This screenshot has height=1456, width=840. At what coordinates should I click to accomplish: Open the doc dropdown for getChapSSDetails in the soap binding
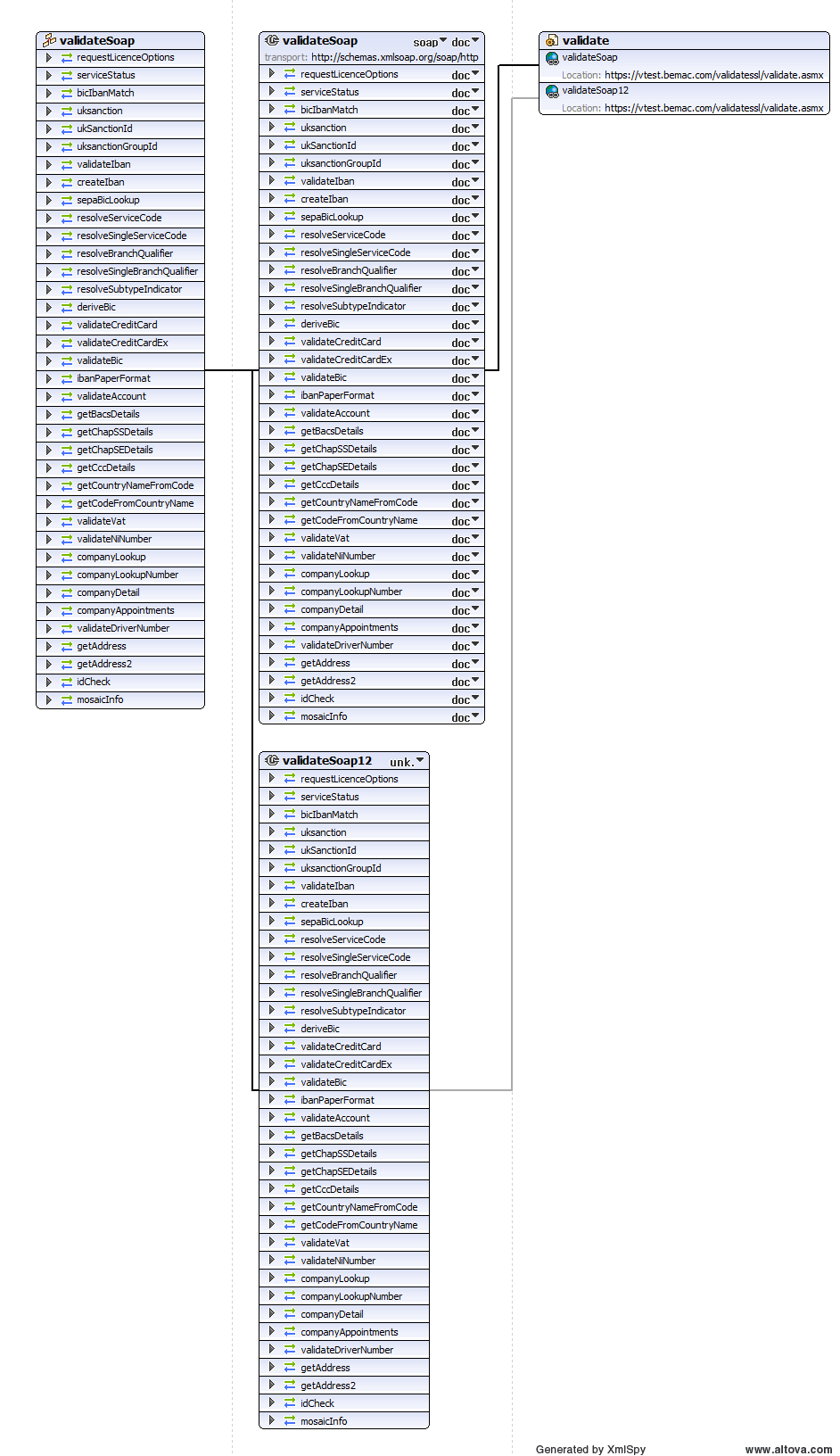(465, 450)
